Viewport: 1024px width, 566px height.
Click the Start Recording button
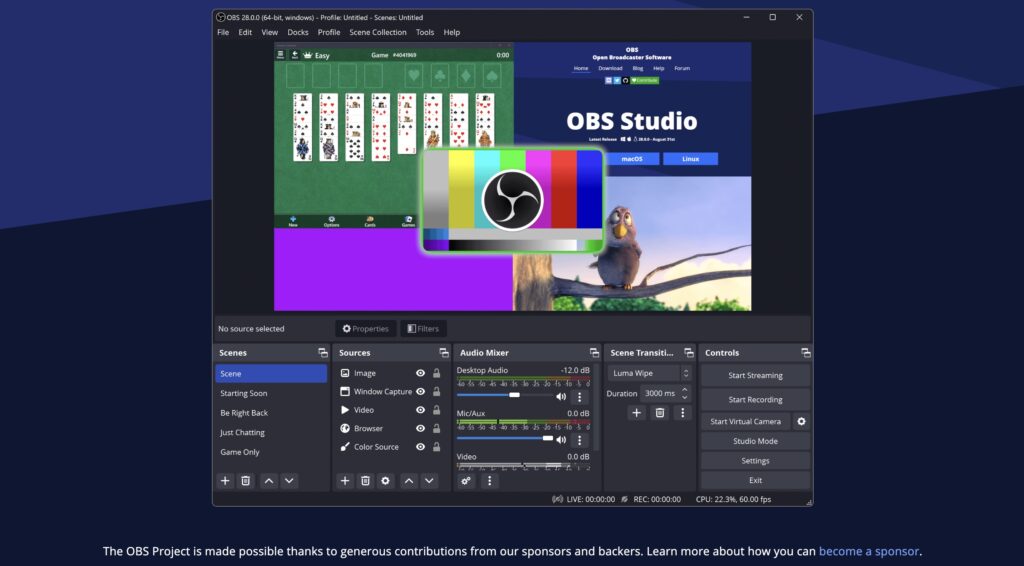(x=755, y=399)
